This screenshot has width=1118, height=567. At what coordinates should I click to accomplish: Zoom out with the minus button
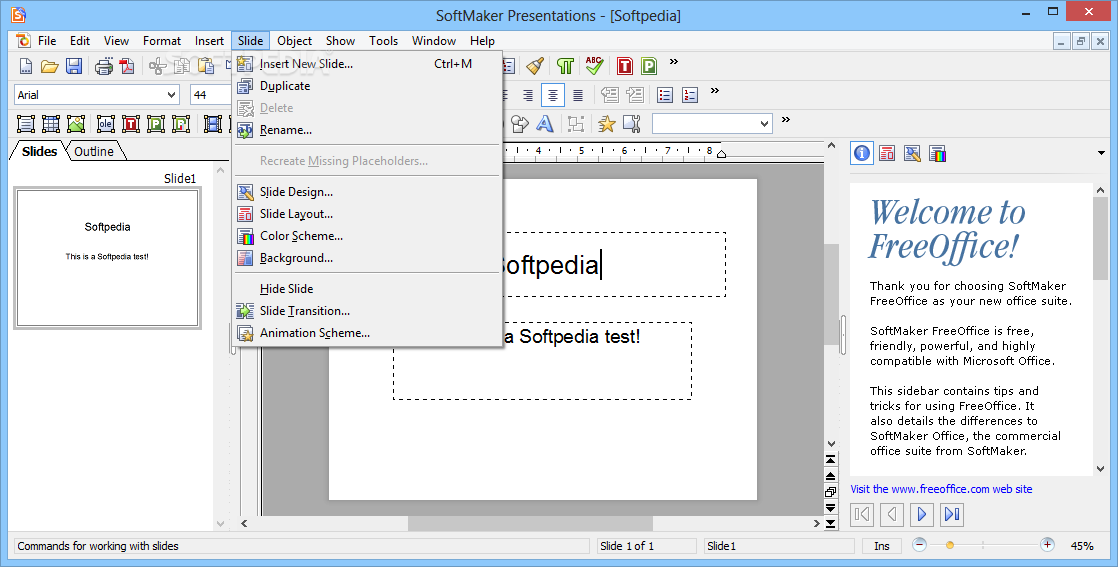[920, 545]
